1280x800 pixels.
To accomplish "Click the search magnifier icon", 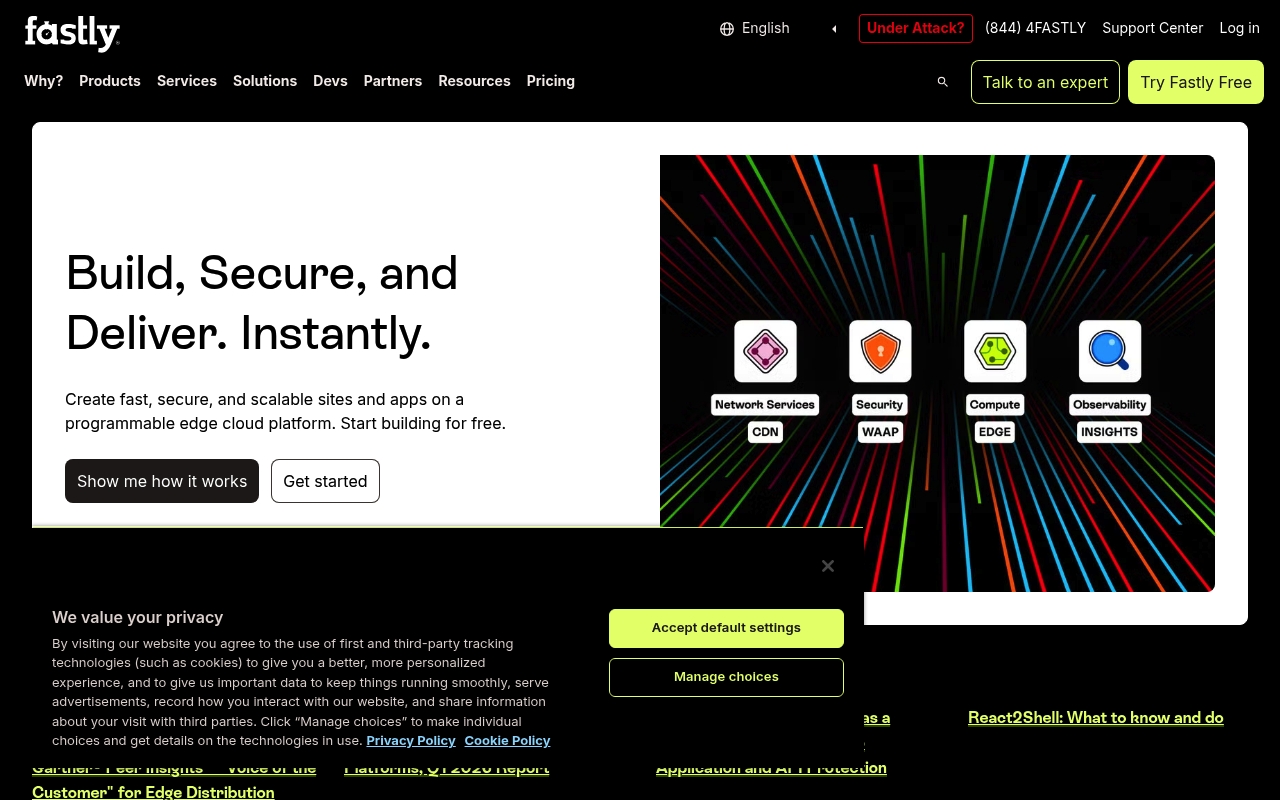I will click(x=942, y=82).
